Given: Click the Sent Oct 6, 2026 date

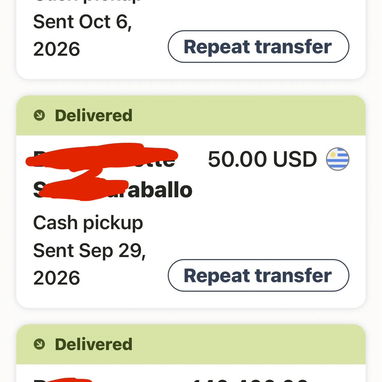Looking at the screenshot, I should tap(82, 35).
